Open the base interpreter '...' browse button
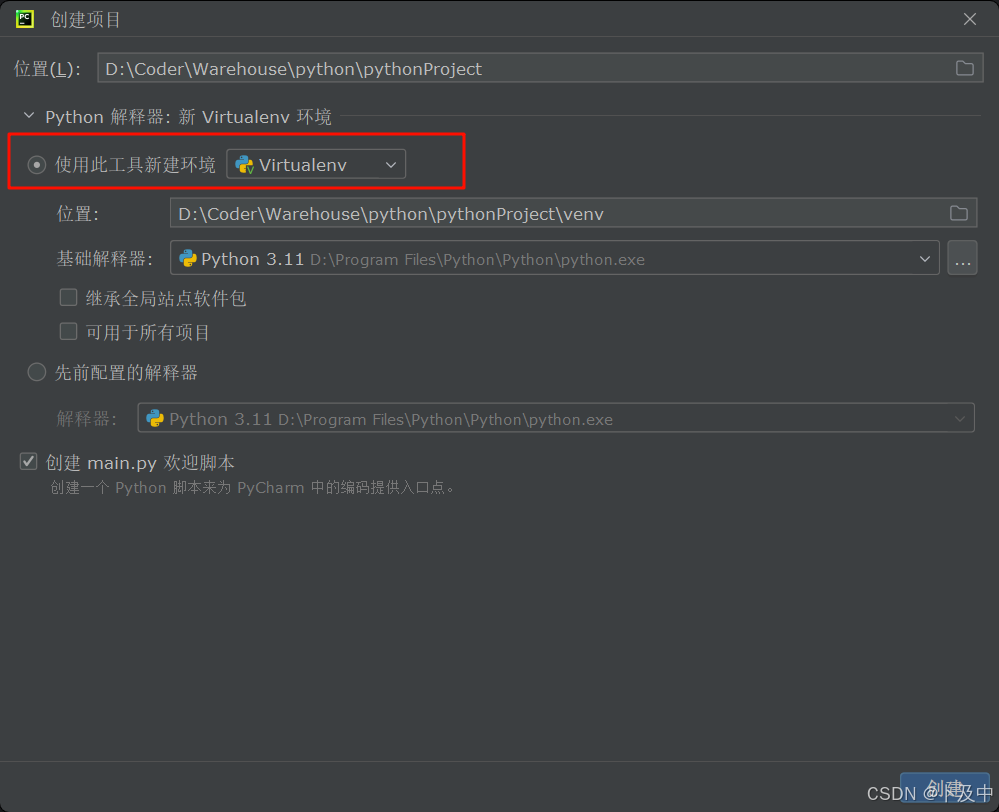This screenshot has height=812, width=999. [962, 258]
